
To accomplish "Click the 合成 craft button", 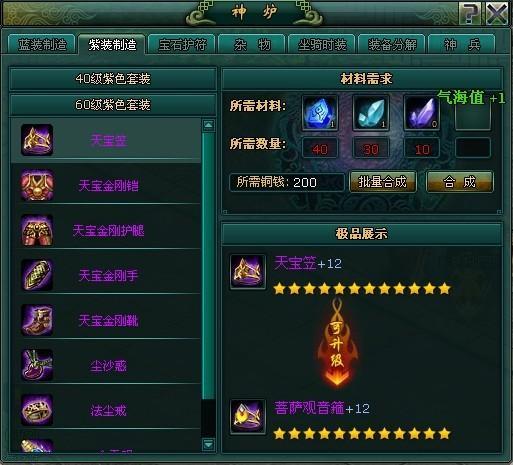I will pos(460,182).
